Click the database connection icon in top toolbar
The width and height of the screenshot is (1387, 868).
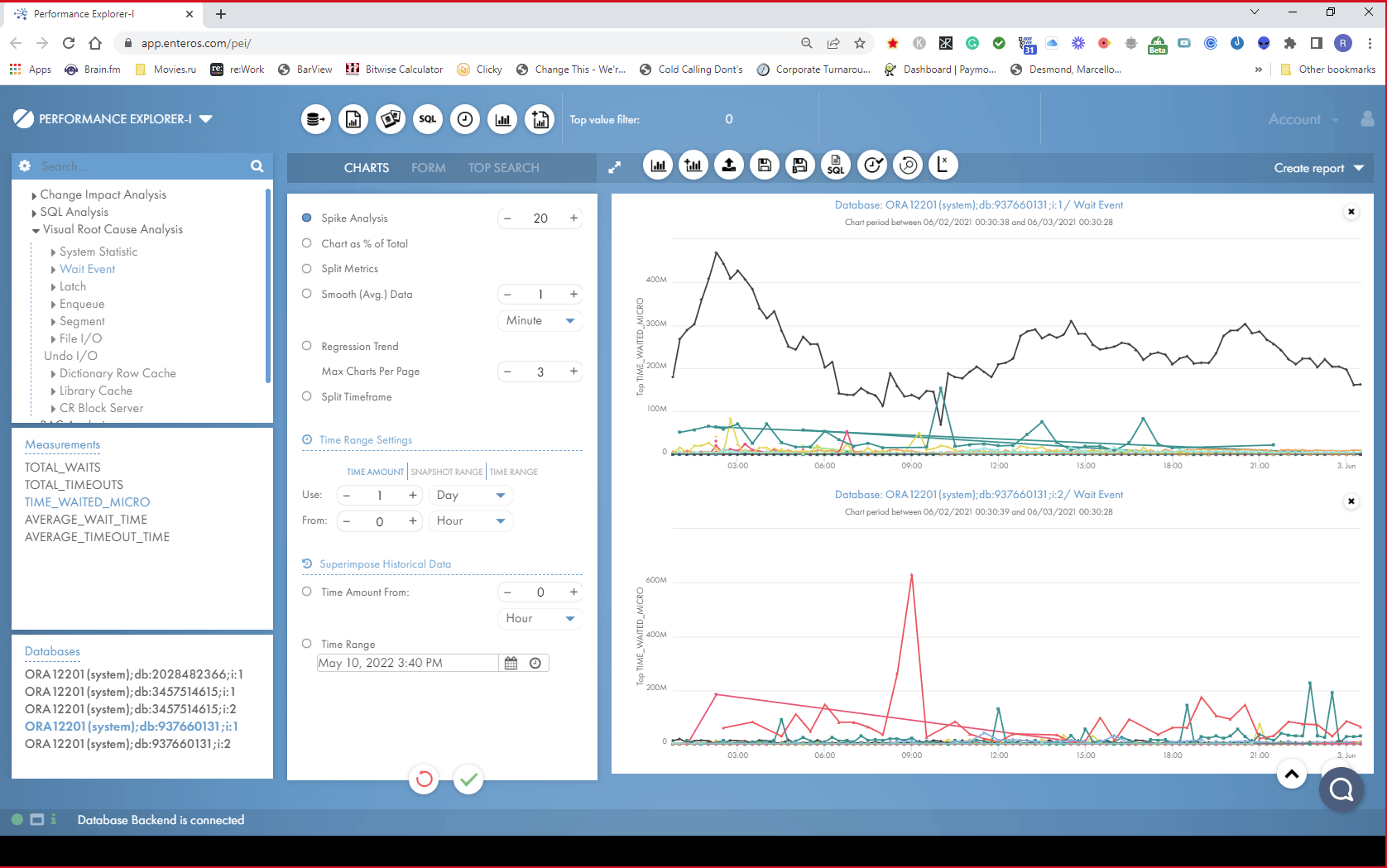click(x=315, y=120)
